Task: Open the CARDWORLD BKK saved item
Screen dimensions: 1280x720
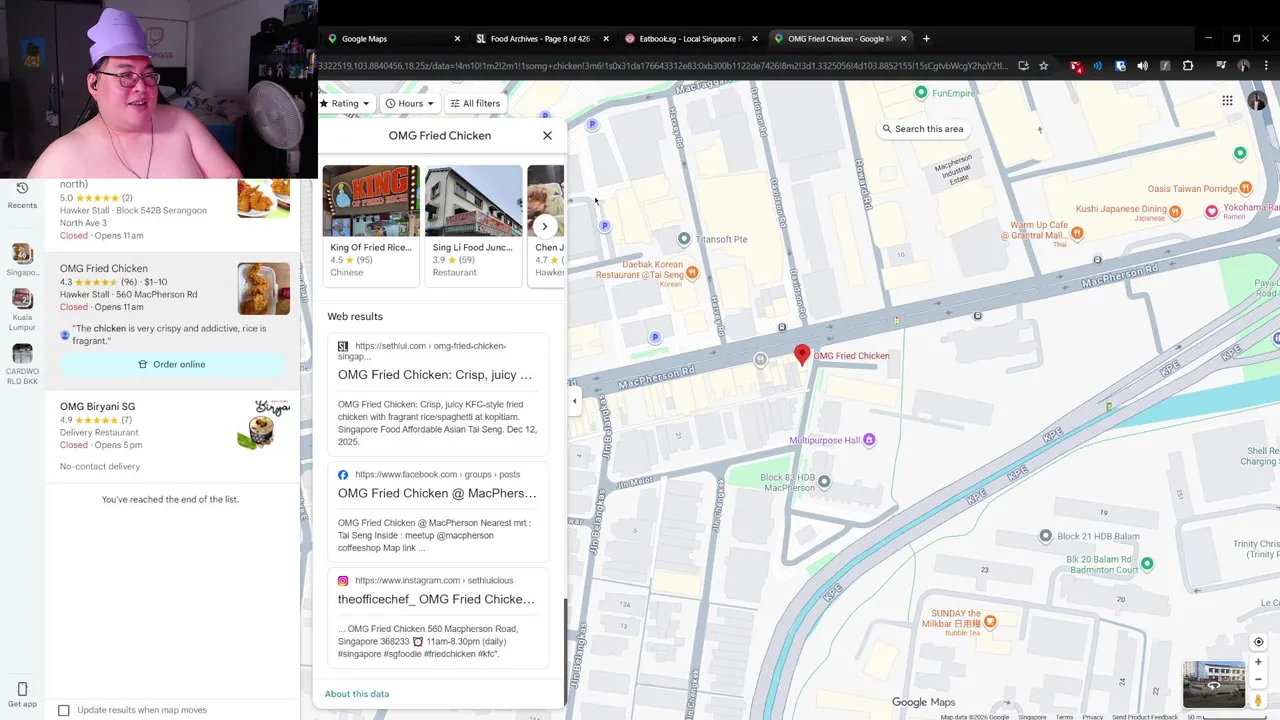Action: [x=22, y=354]
